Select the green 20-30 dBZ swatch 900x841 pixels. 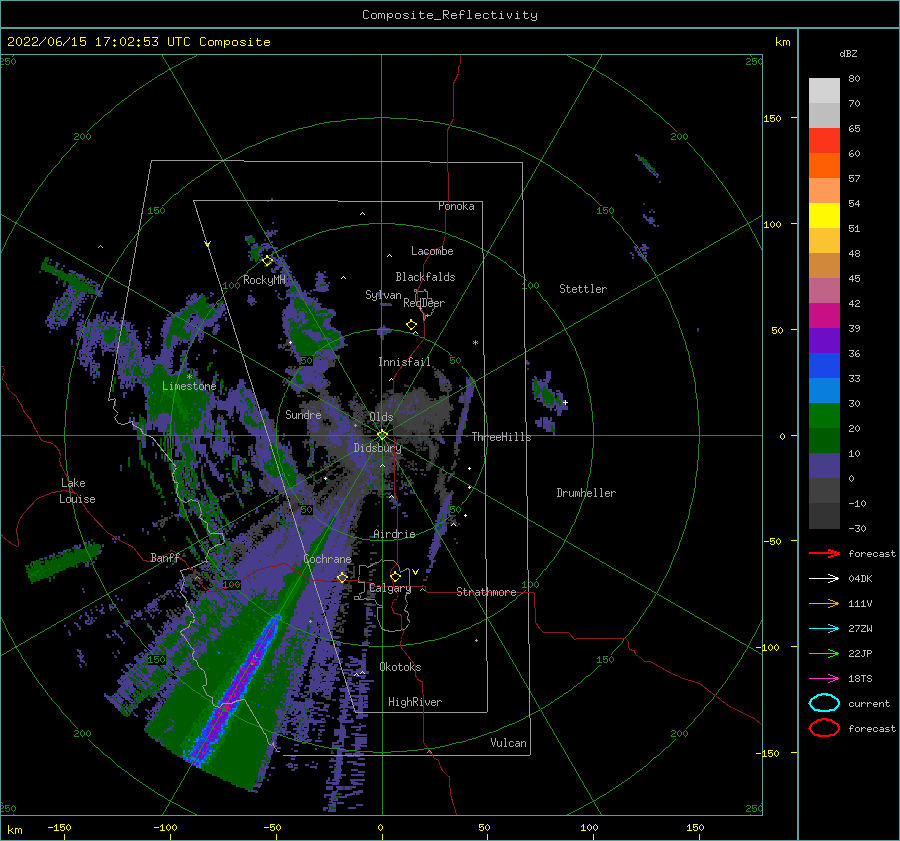pyautogui.click(x=824, y=416)
